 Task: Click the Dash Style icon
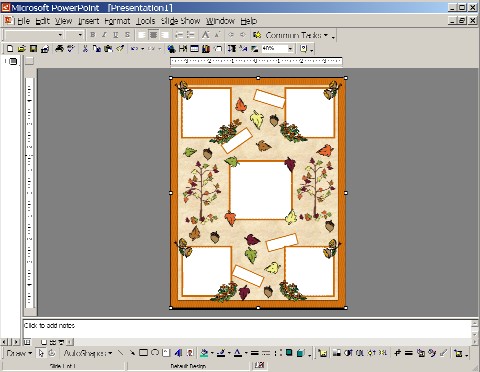tap(266, 353)
